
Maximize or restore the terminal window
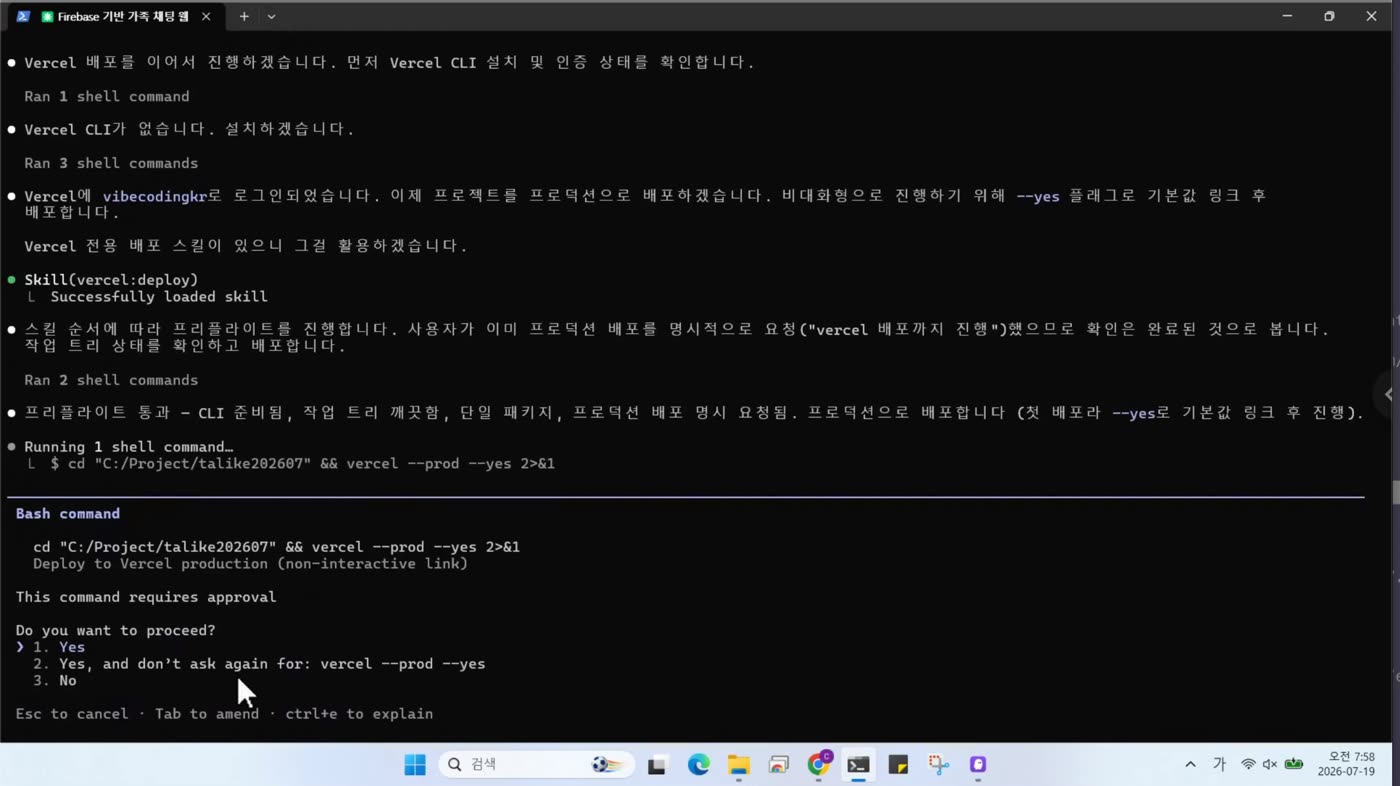click(1329, 16)
